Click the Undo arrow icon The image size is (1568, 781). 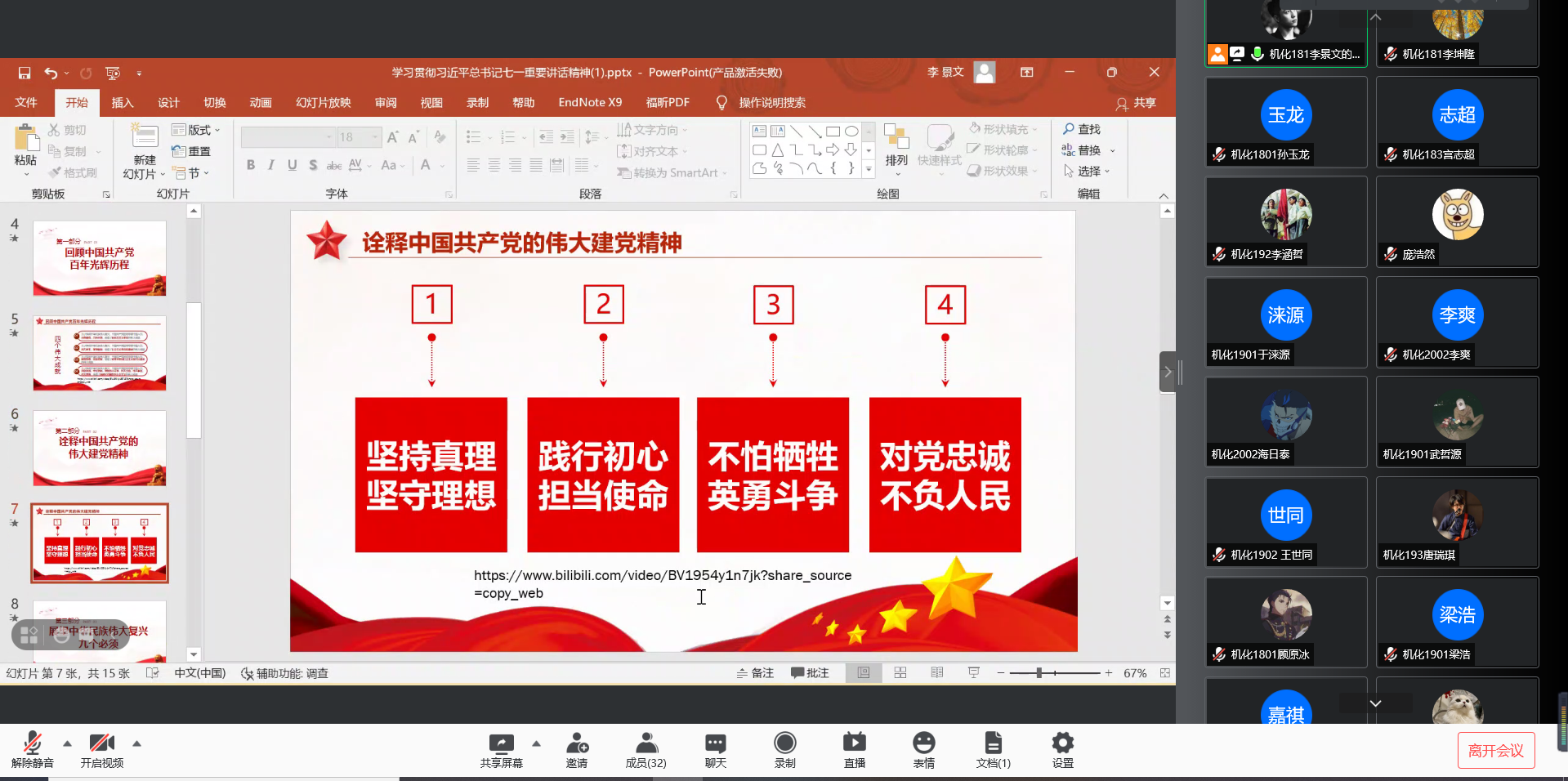51,73
